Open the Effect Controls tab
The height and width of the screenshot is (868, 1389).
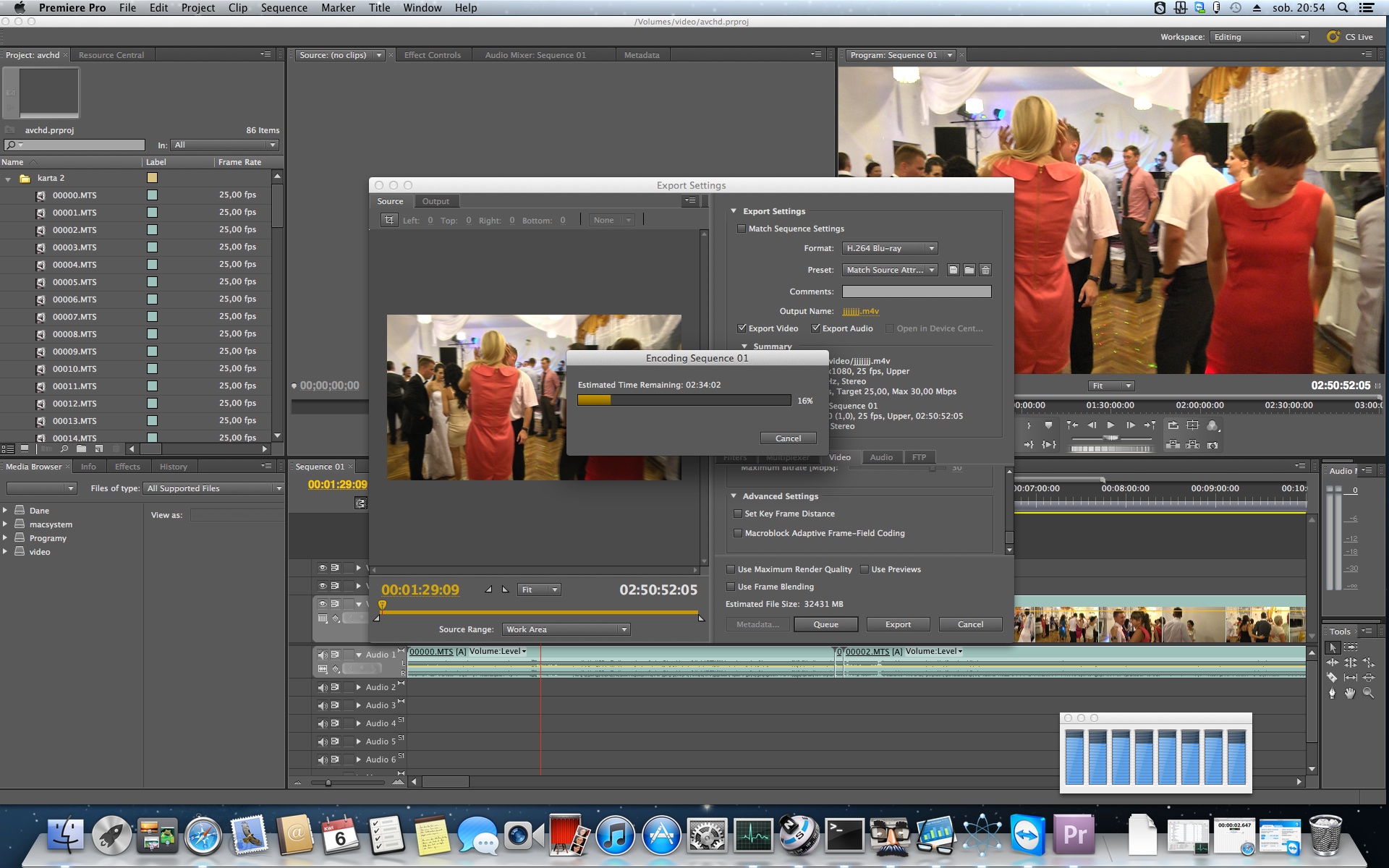(x=433, y=55)
